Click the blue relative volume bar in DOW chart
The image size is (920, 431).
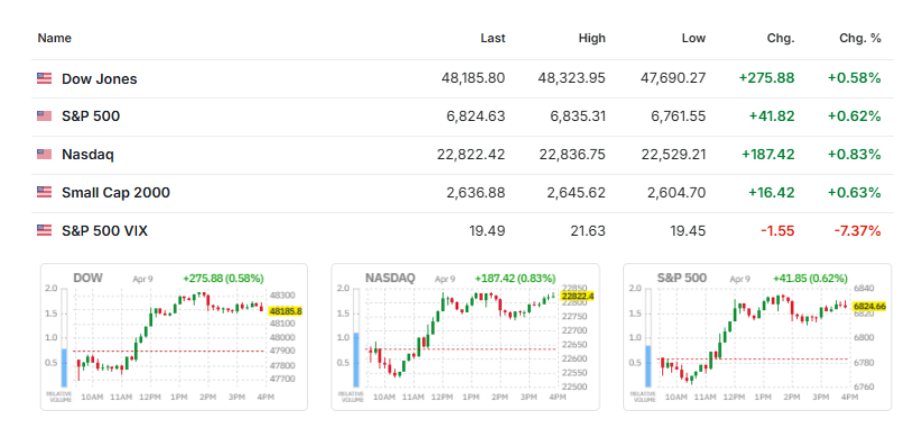coord(64,366)
